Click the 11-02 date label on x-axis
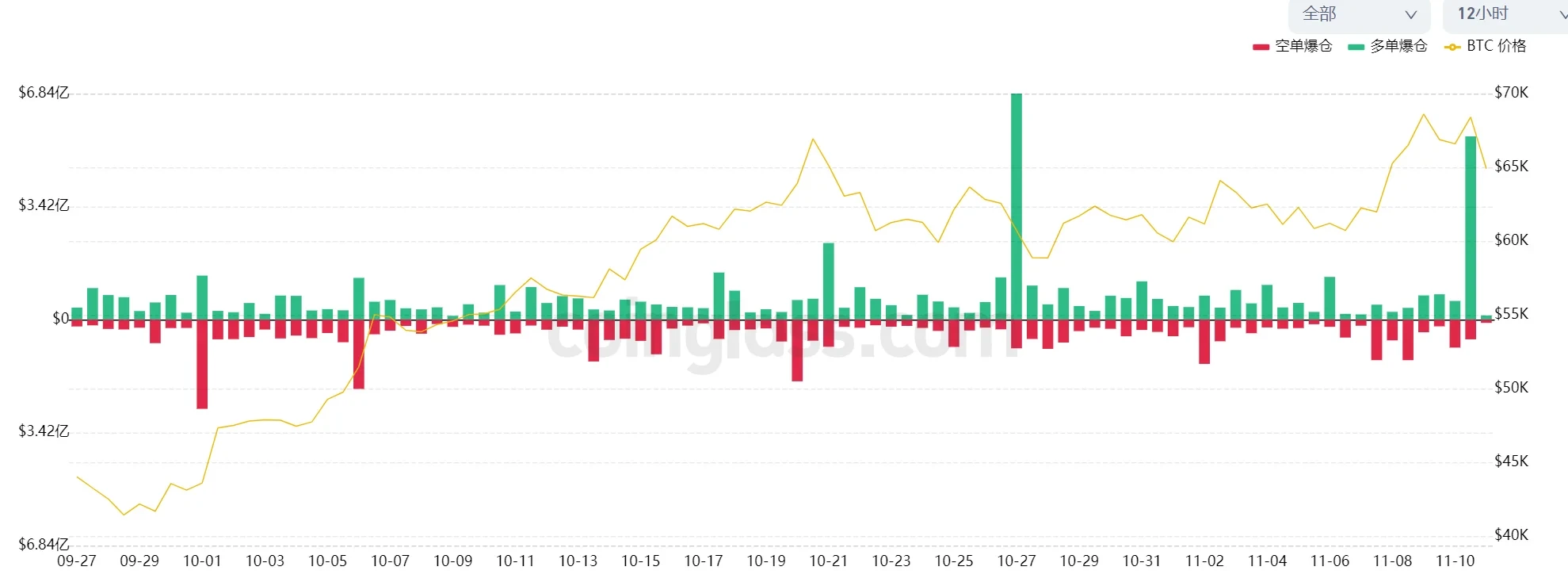 tap(1204, 561)
